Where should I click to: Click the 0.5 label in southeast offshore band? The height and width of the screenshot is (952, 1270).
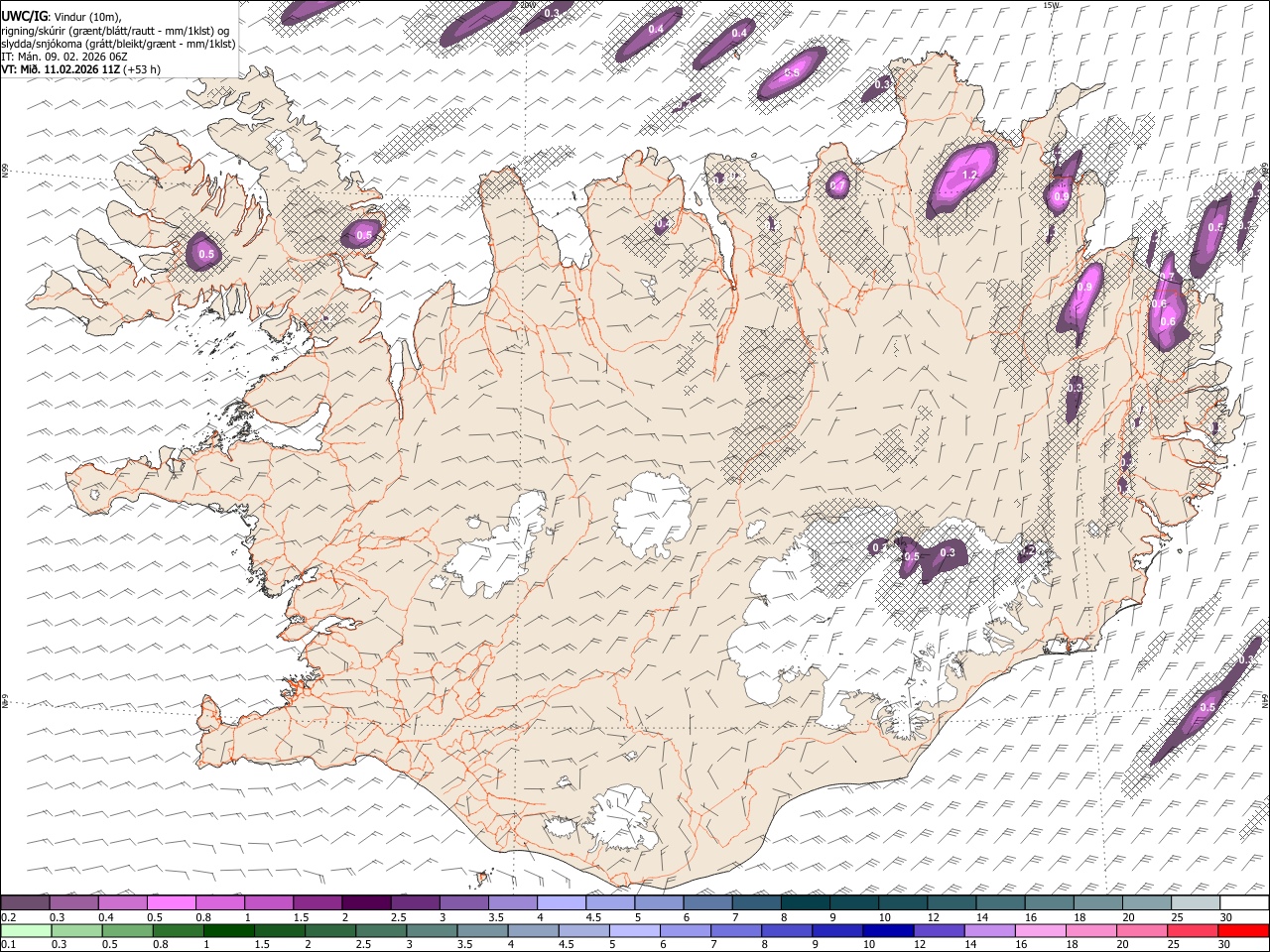(x=1206, y=708)
